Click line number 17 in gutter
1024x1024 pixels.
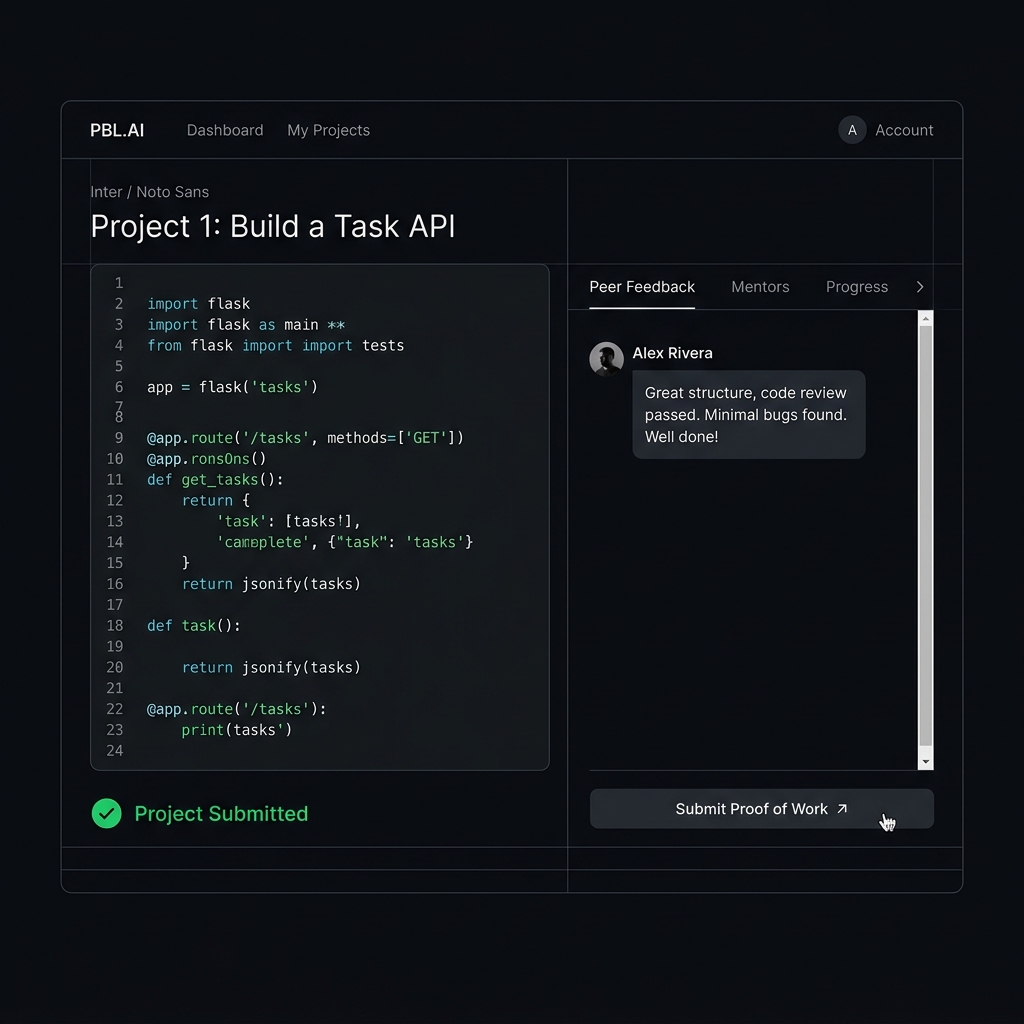click(x=115, y=605)
